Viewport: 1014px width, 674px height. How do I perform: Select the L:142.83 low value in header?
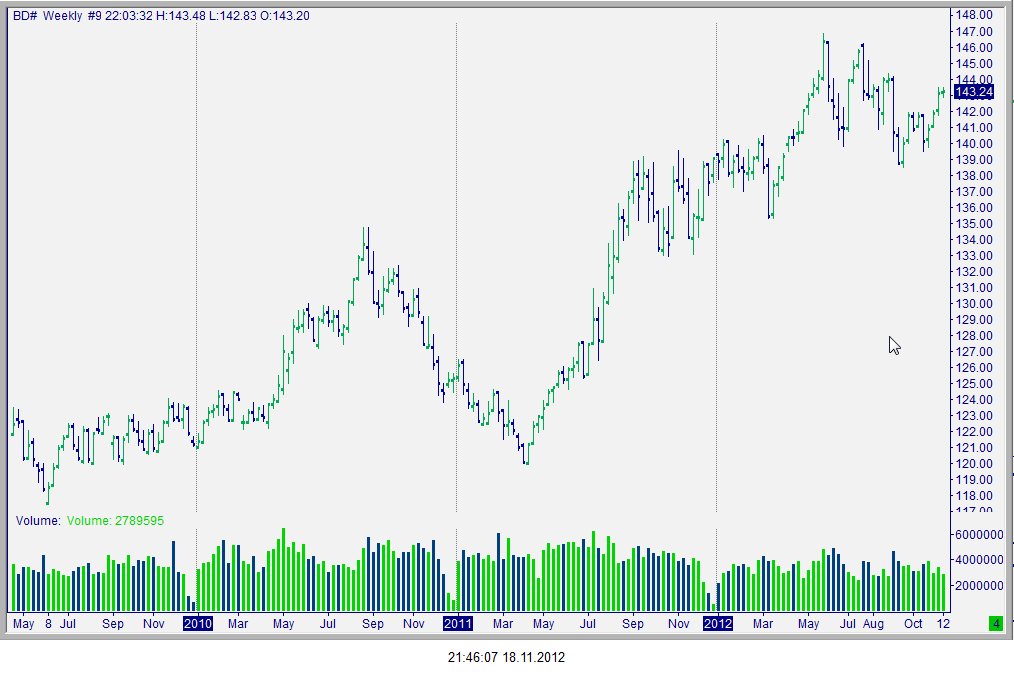[x=232, y=16]
